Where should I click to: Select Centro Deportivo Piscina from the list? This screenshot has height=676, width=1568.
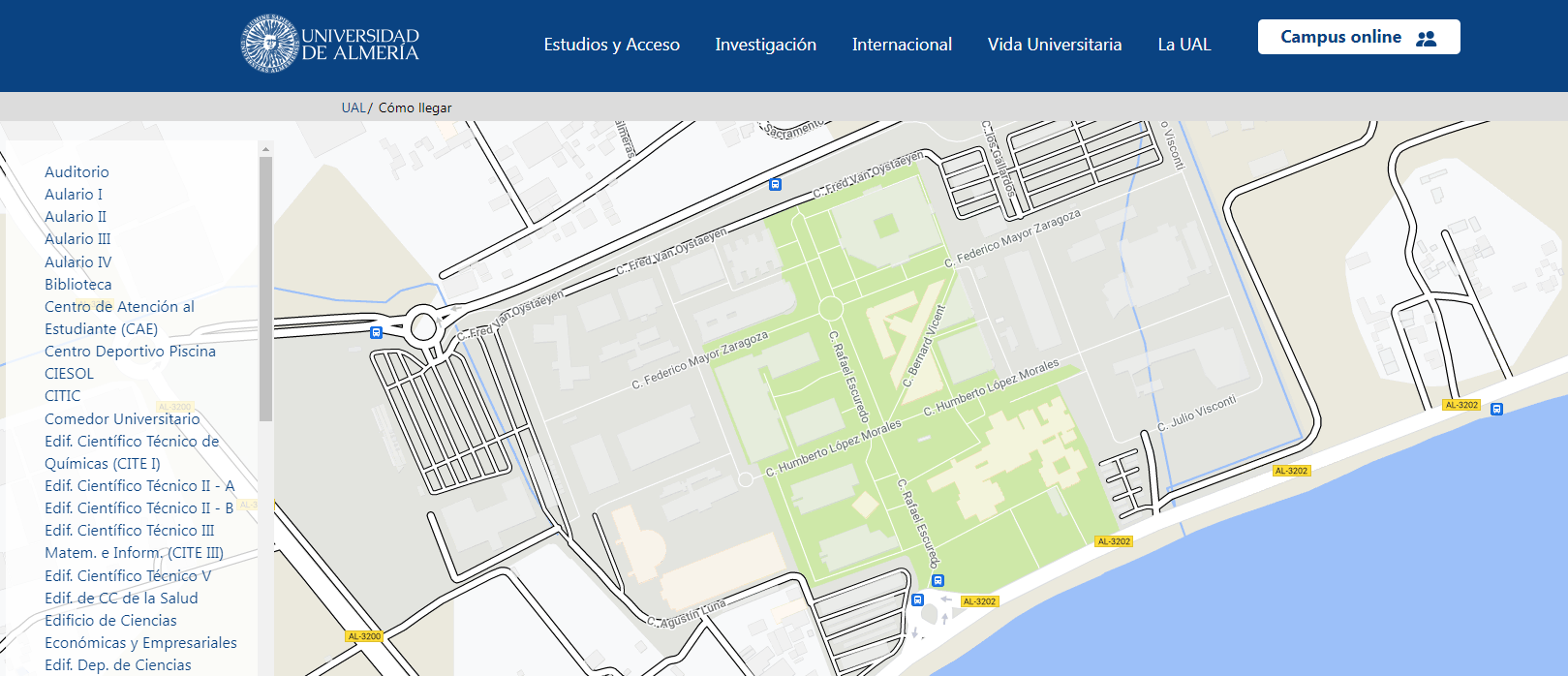[x=130, y=351]
